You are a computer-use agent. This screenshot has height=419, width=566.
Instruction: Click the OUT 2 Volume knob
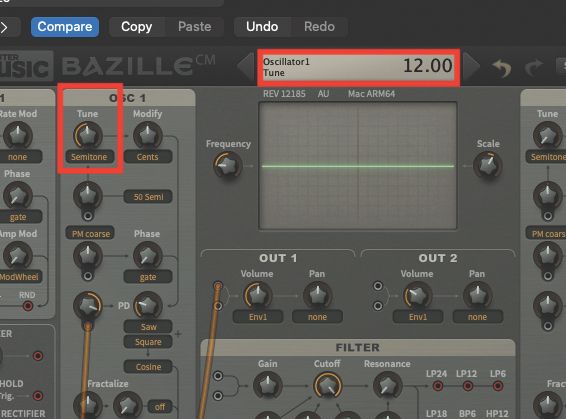point(417,295)
